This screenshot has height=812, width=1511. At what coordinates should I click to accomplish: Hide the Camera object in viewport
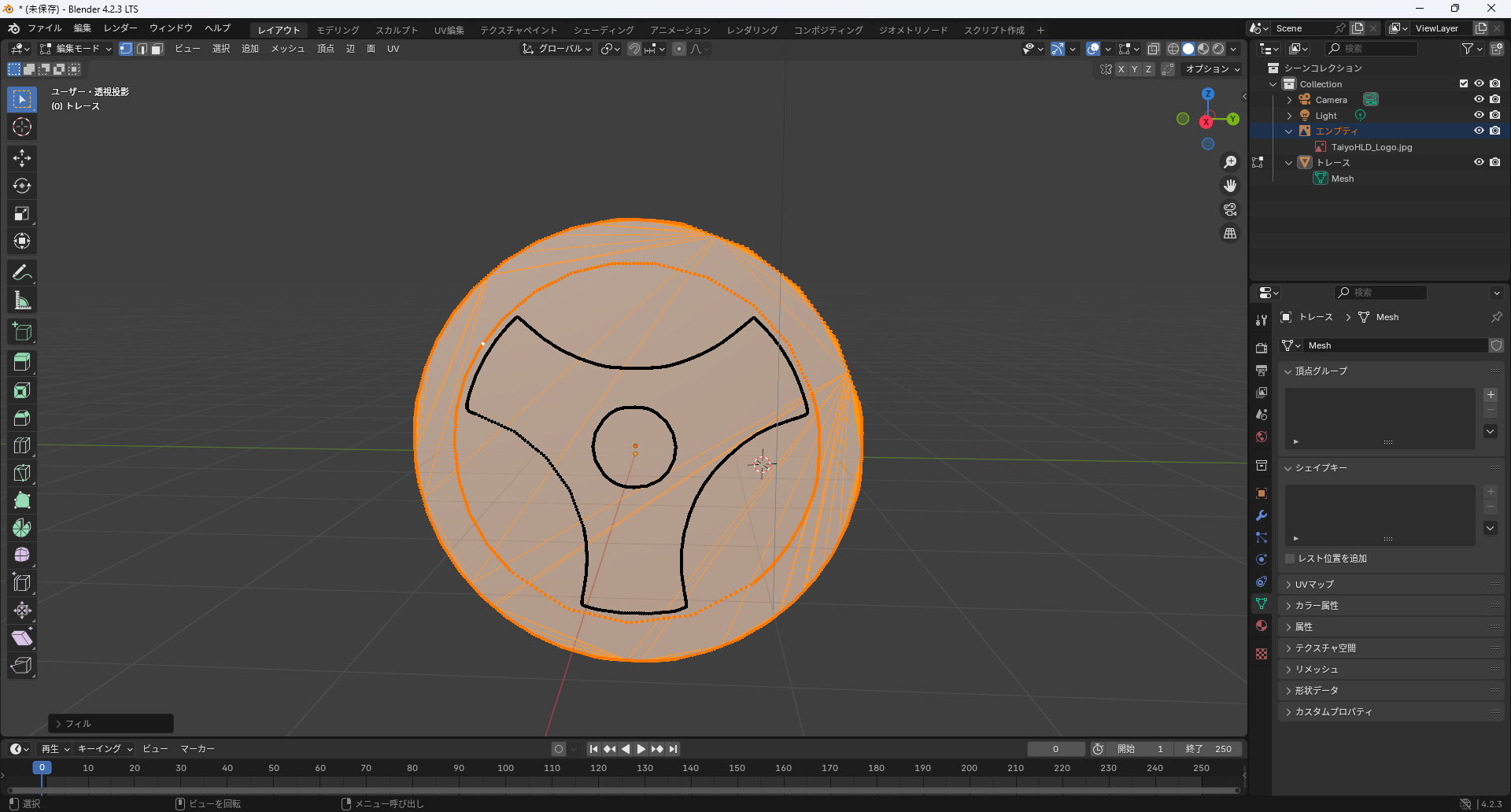(x=1479, y=99)
